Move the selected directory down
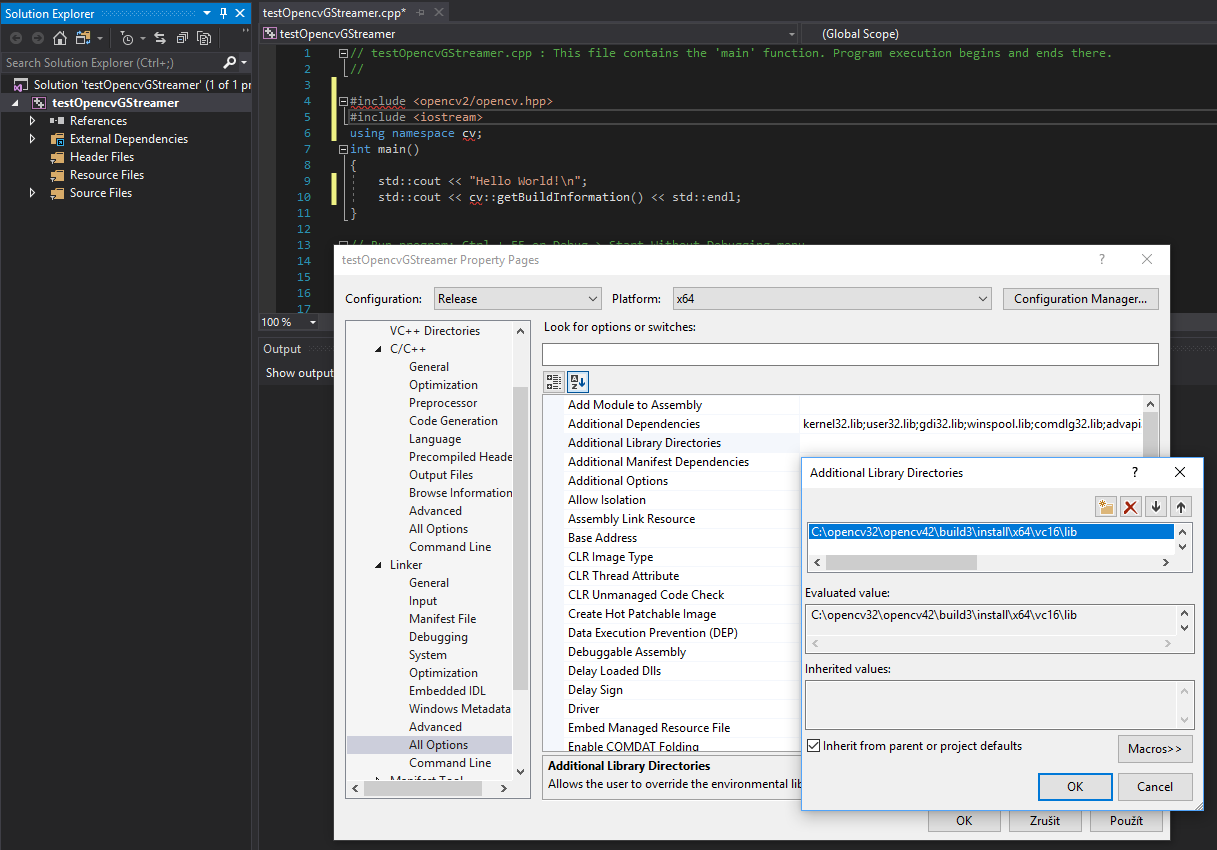Image resolution: width=1217 pixels, height=850 pixels. pos(1156,507)
